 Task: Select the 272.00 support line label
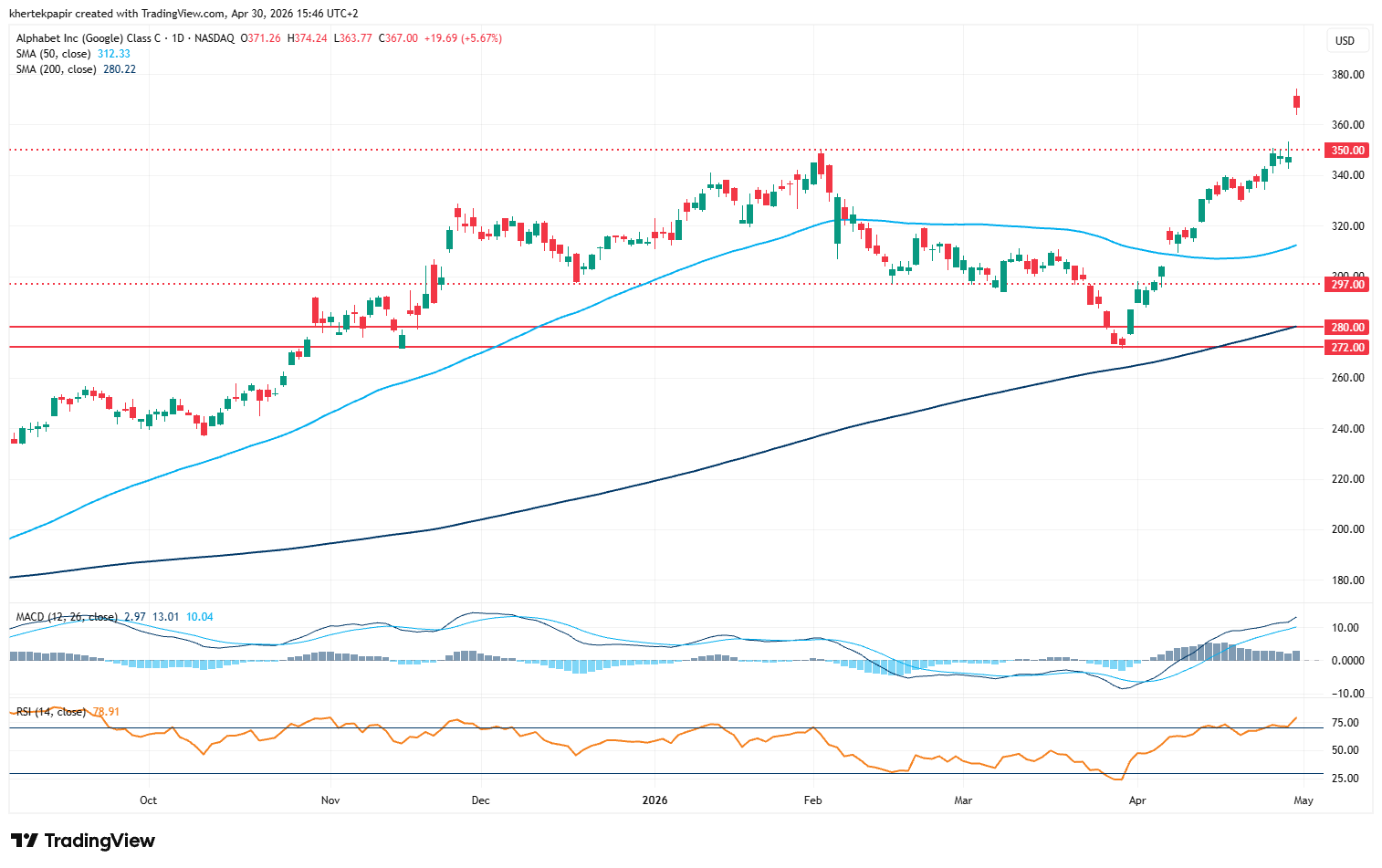(x=1347, y=348)
